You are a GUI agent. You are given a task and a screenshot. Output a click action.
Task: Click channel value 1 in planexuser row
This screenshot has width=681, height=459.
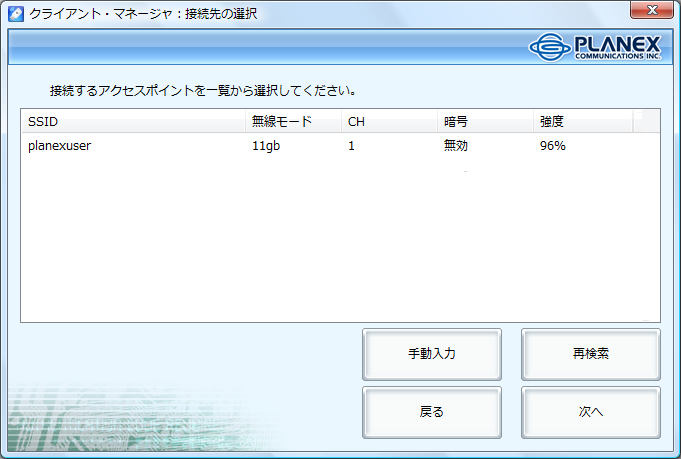(x=351, y=145)
